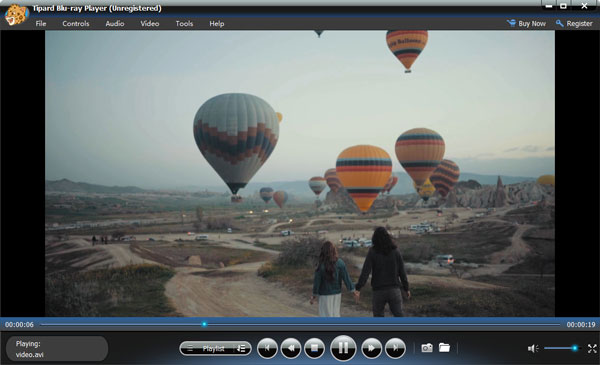
Task: Click the Buy Now link
Action: (527, 23)
